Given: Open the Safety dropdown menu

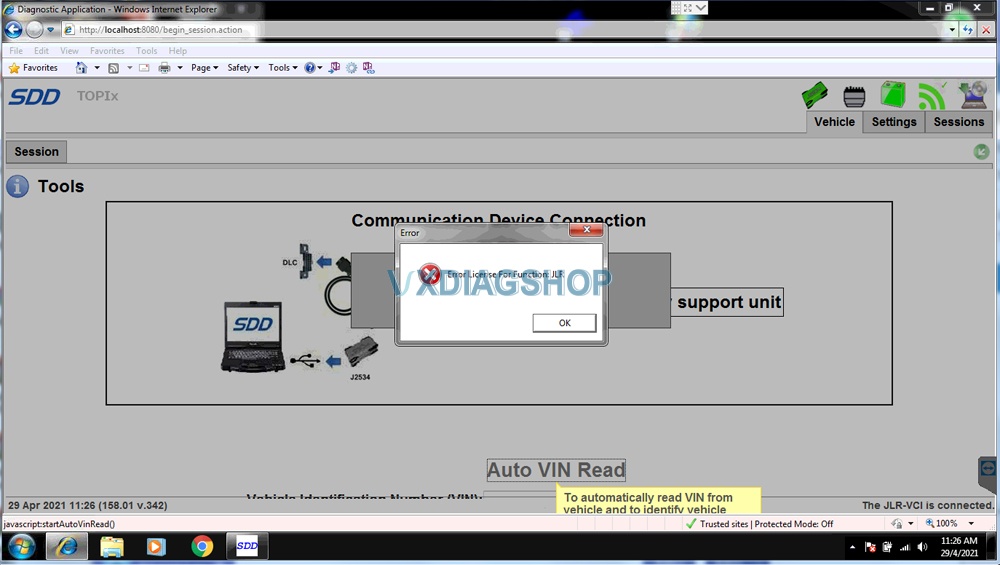Looking at the screenshot, I should coord(243,68).
